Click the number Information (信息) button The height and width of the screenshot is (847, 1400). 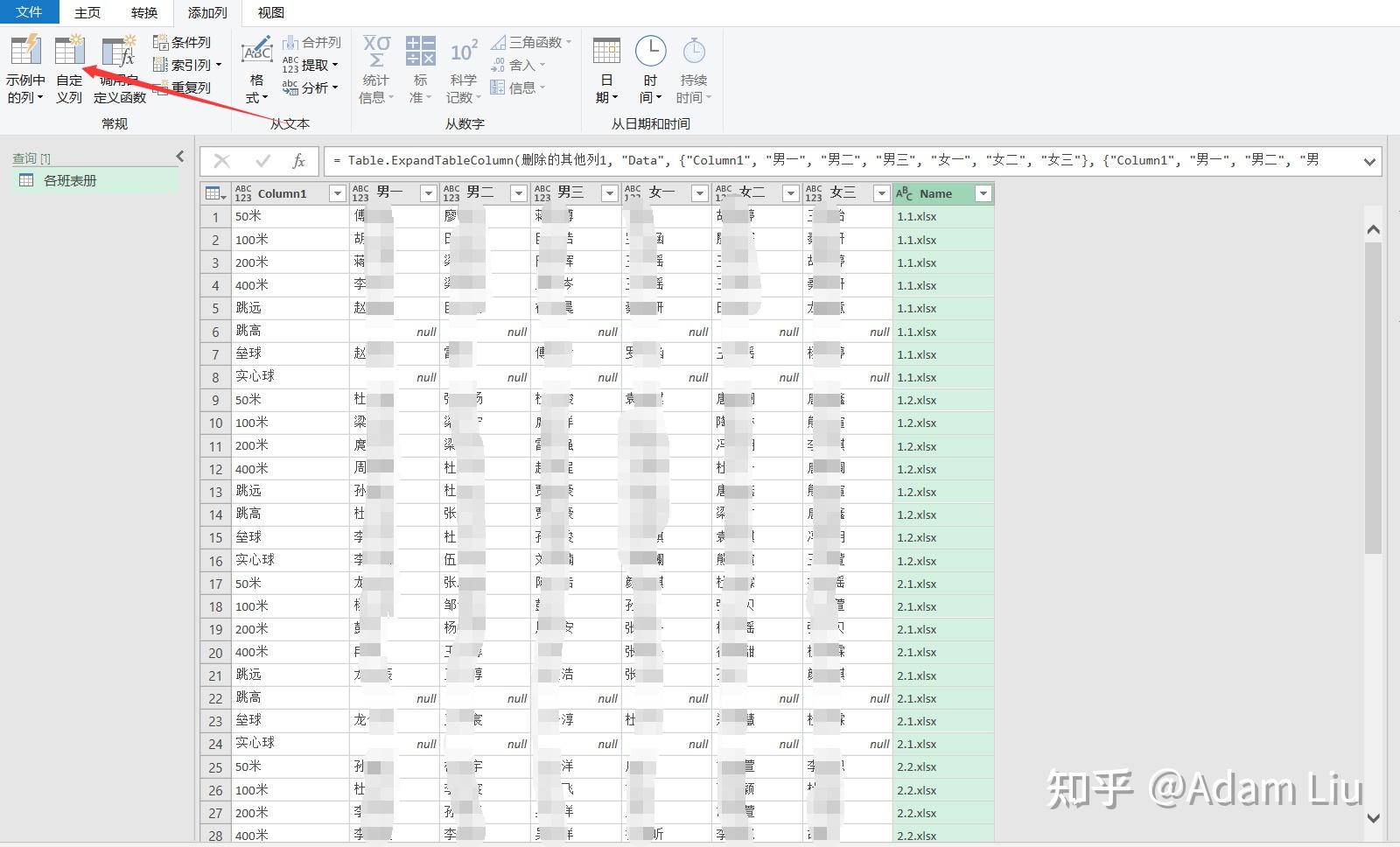(517, 87)
